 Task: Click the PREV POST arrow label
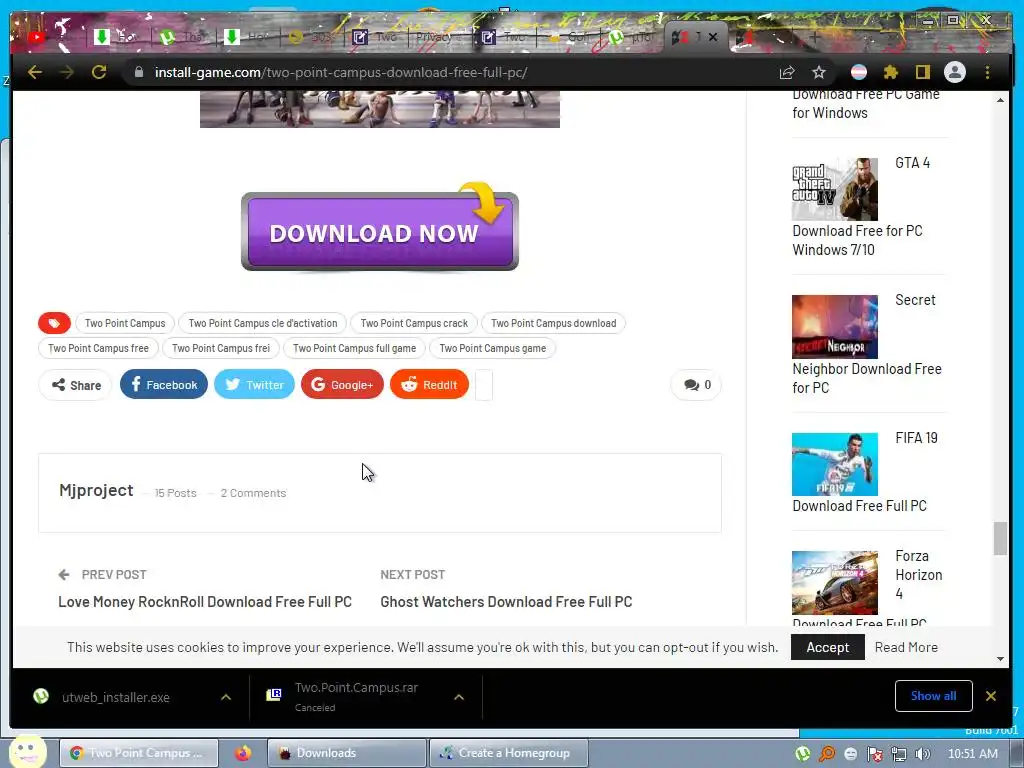tap(103, 575)
